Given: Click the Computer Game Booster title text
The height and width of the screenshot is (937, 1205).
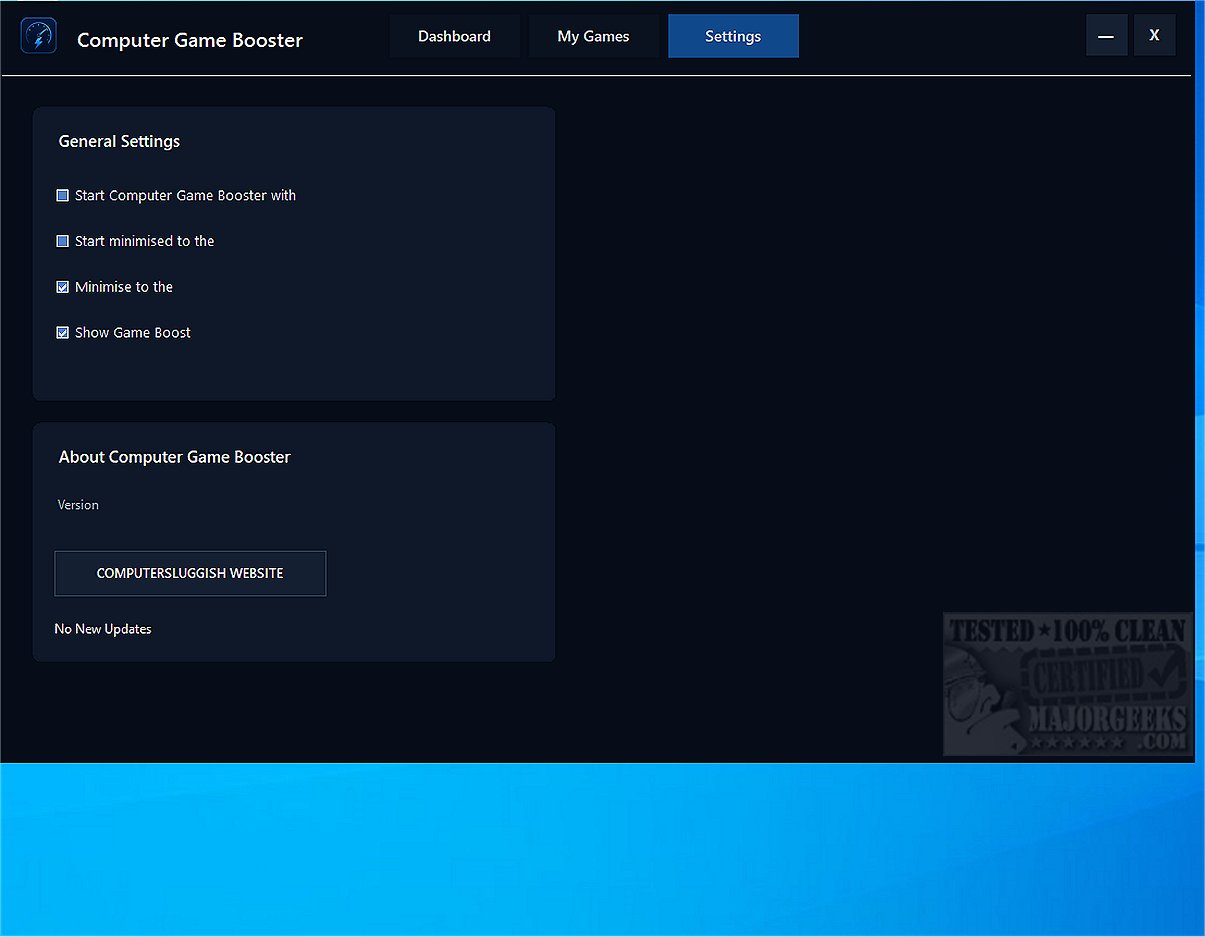Looking at the screenshot, I should point(190,40).
